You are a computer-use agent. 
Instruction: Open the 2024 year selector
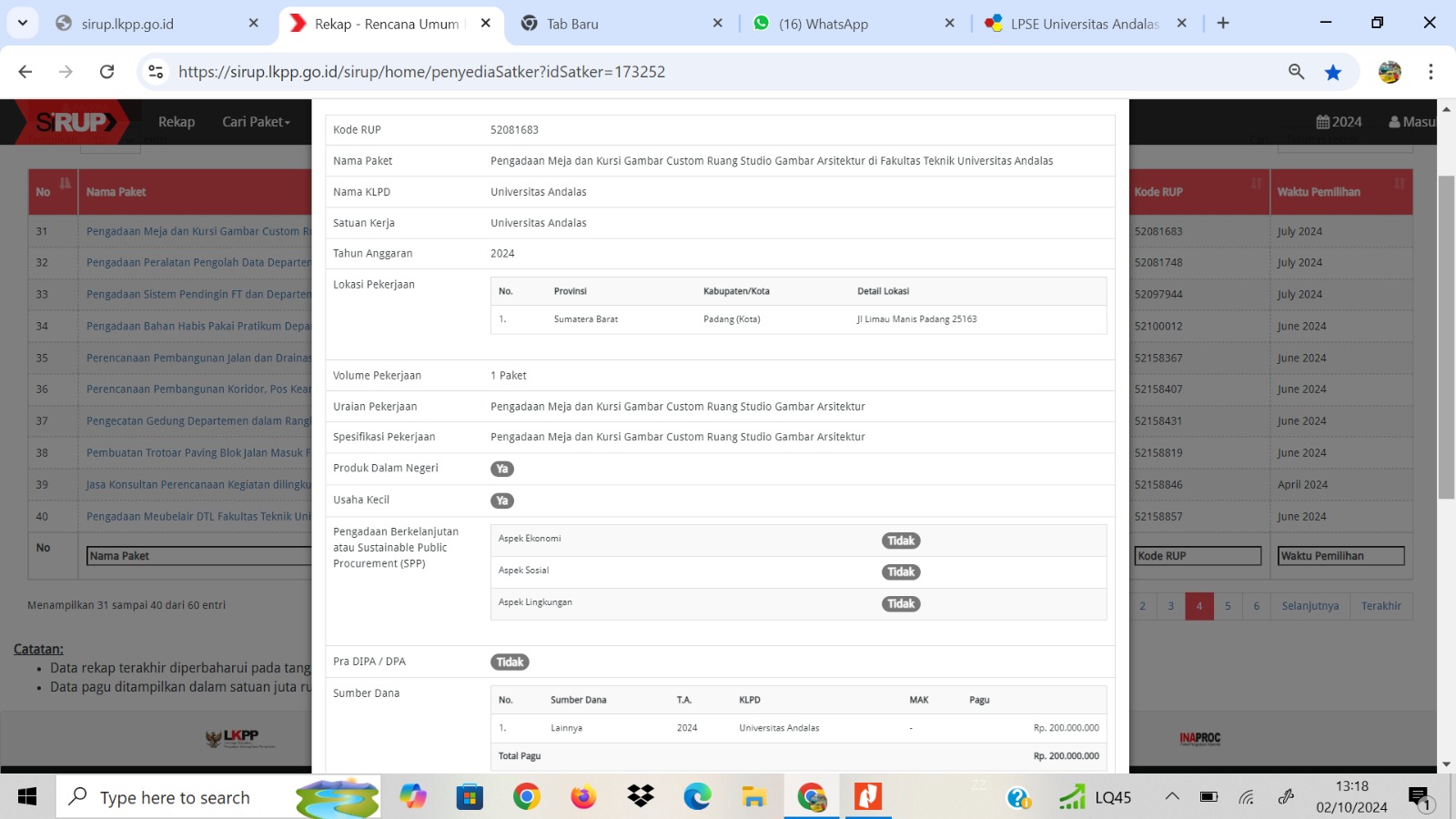point(1339,122)
